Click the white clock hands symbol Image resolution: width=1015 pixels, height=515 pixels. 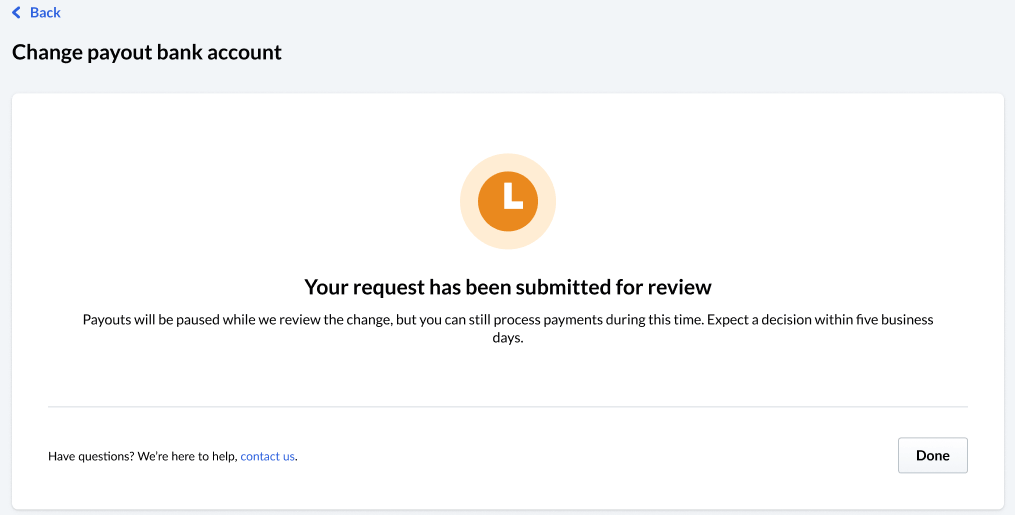(x=511, y=196)
